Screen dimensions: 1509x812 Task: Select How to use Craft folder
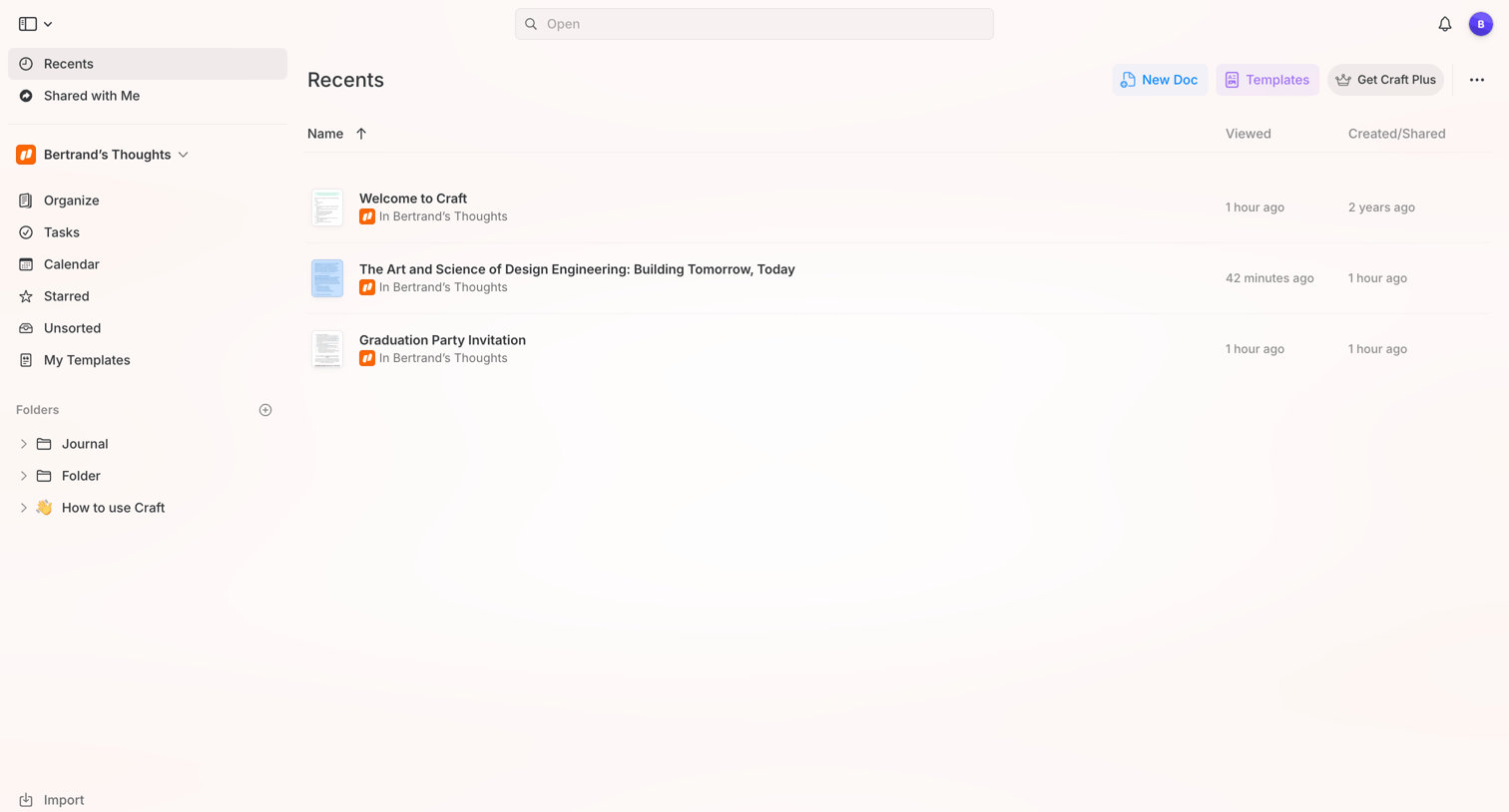point(113,508)
